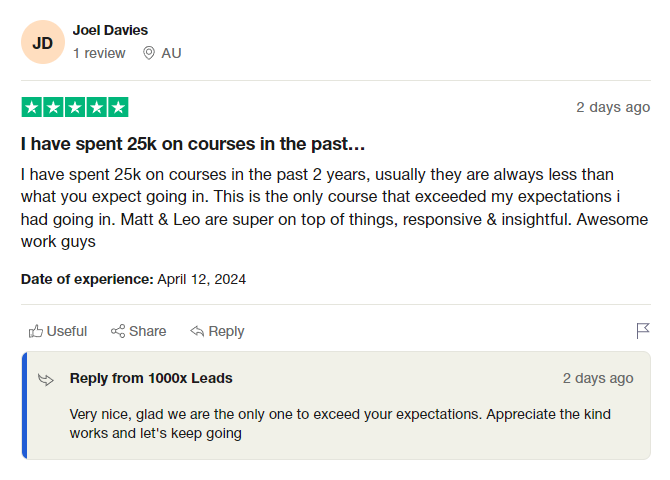Click the JD profile avatar
The width and height of the screenshot is (670, 480).
click(x=43, y=43)
